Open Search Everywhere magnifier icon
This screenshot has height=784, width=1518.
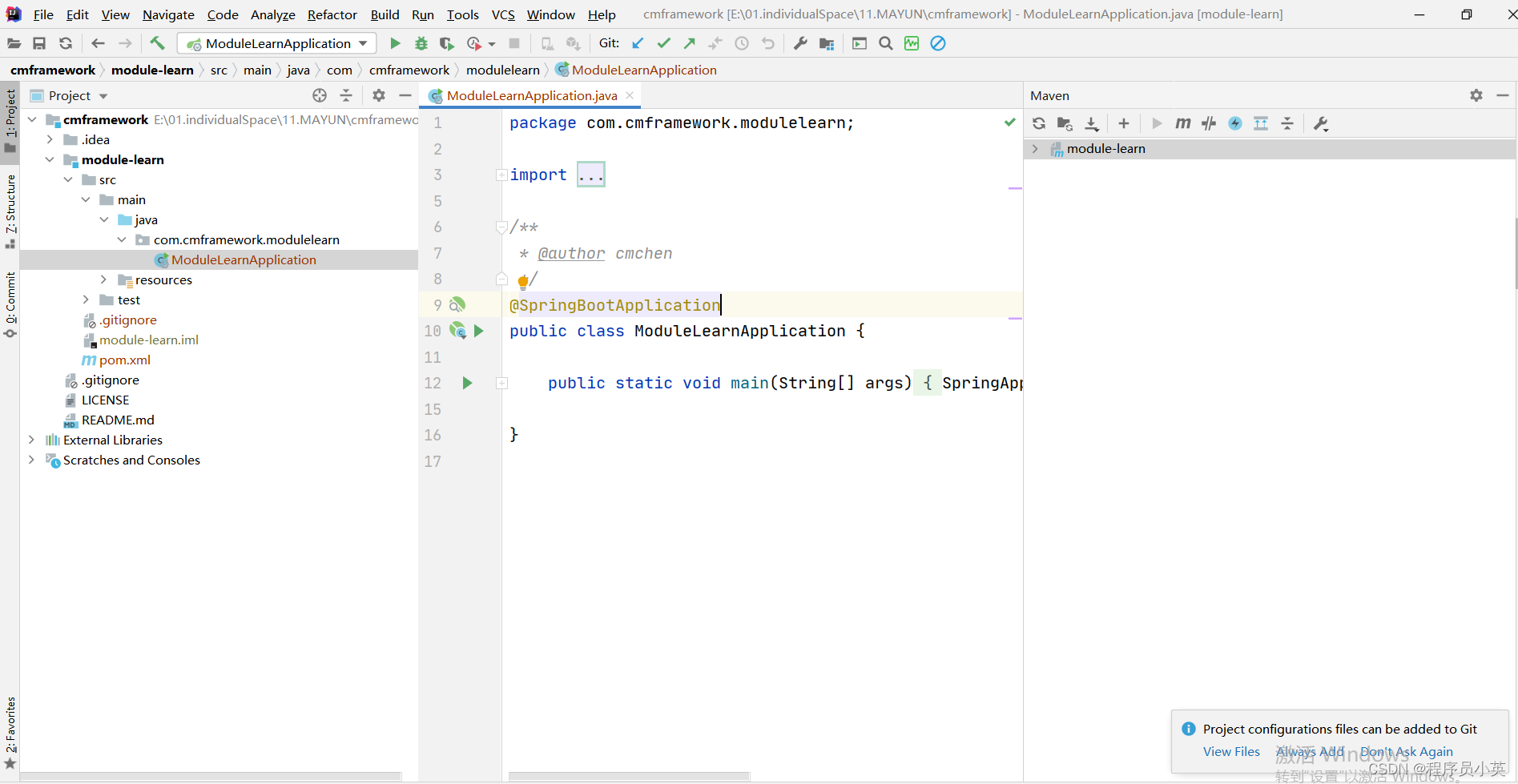(x=886, y=43)
